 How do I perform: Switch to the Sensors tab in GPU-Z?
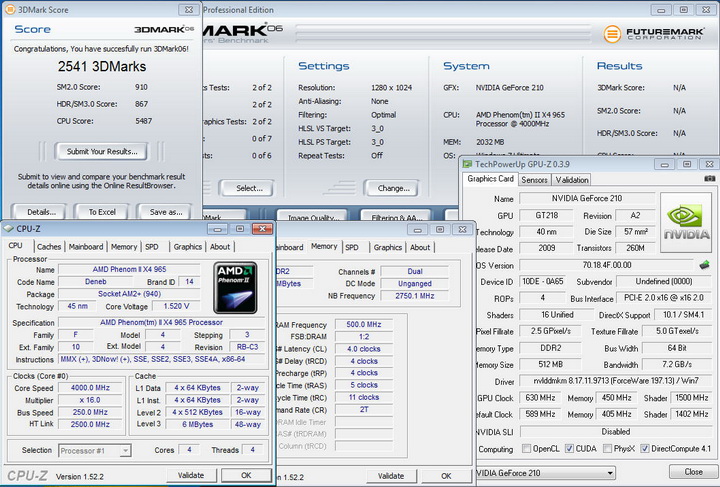534,180
